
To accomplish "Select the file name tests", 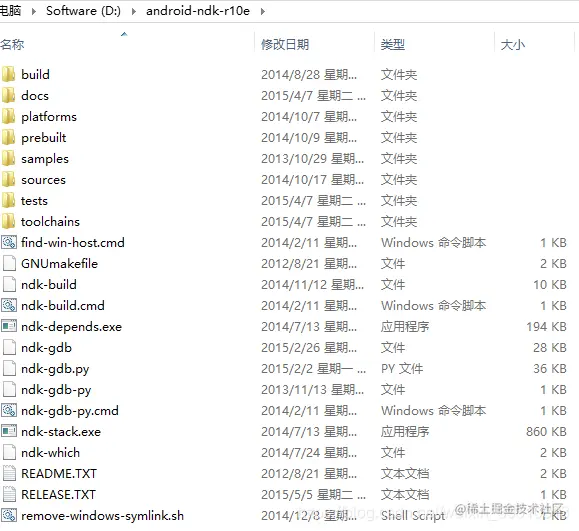I will pyautogui.click(x=34, y=201).
